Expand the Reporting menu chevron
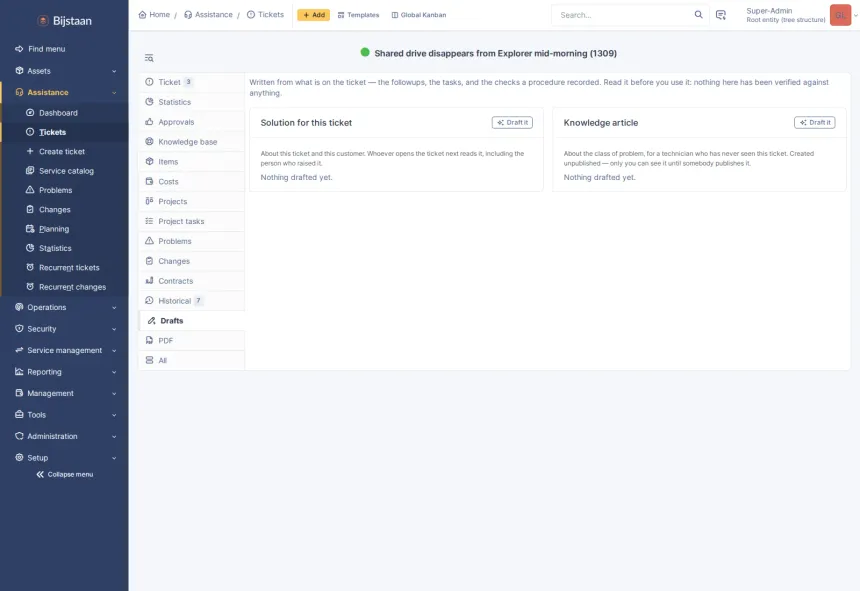The image size is (860, 591). [x=114, y=372]
